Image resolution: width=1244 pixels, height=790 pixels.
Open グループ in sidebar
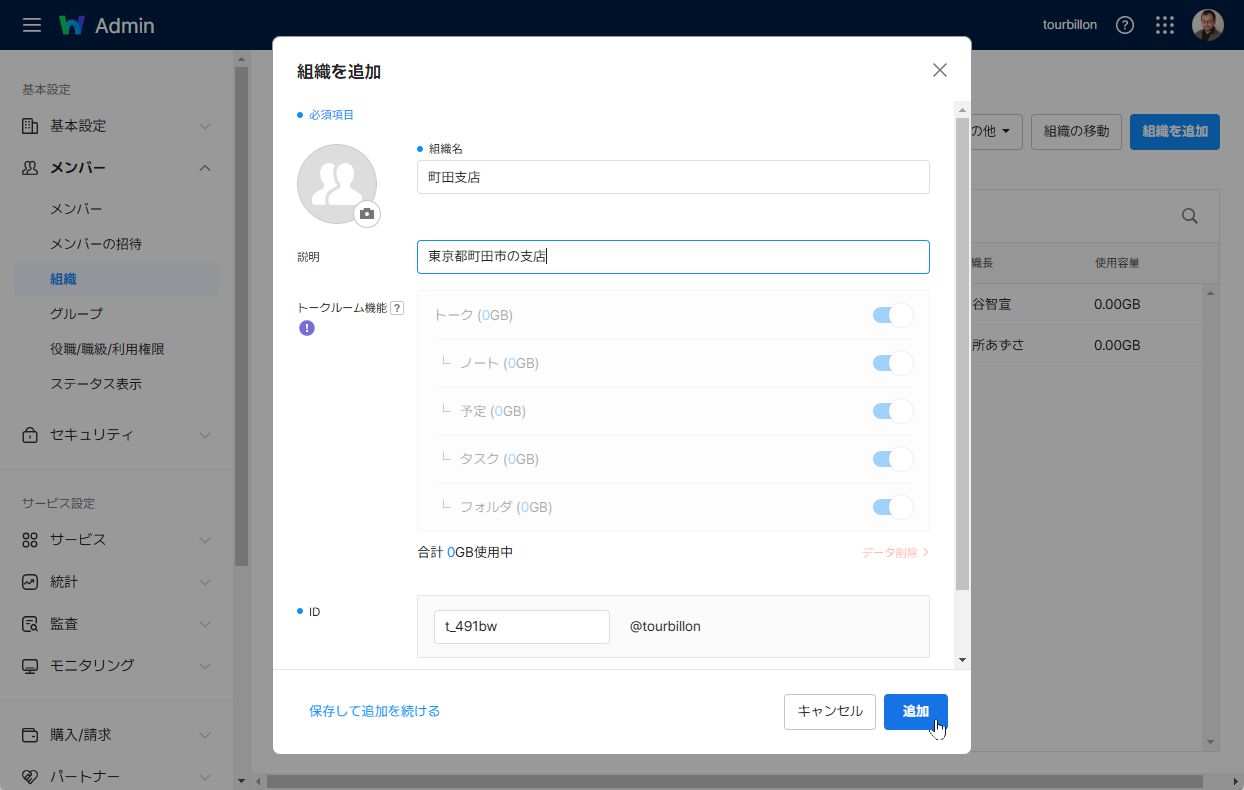(76, 314)
